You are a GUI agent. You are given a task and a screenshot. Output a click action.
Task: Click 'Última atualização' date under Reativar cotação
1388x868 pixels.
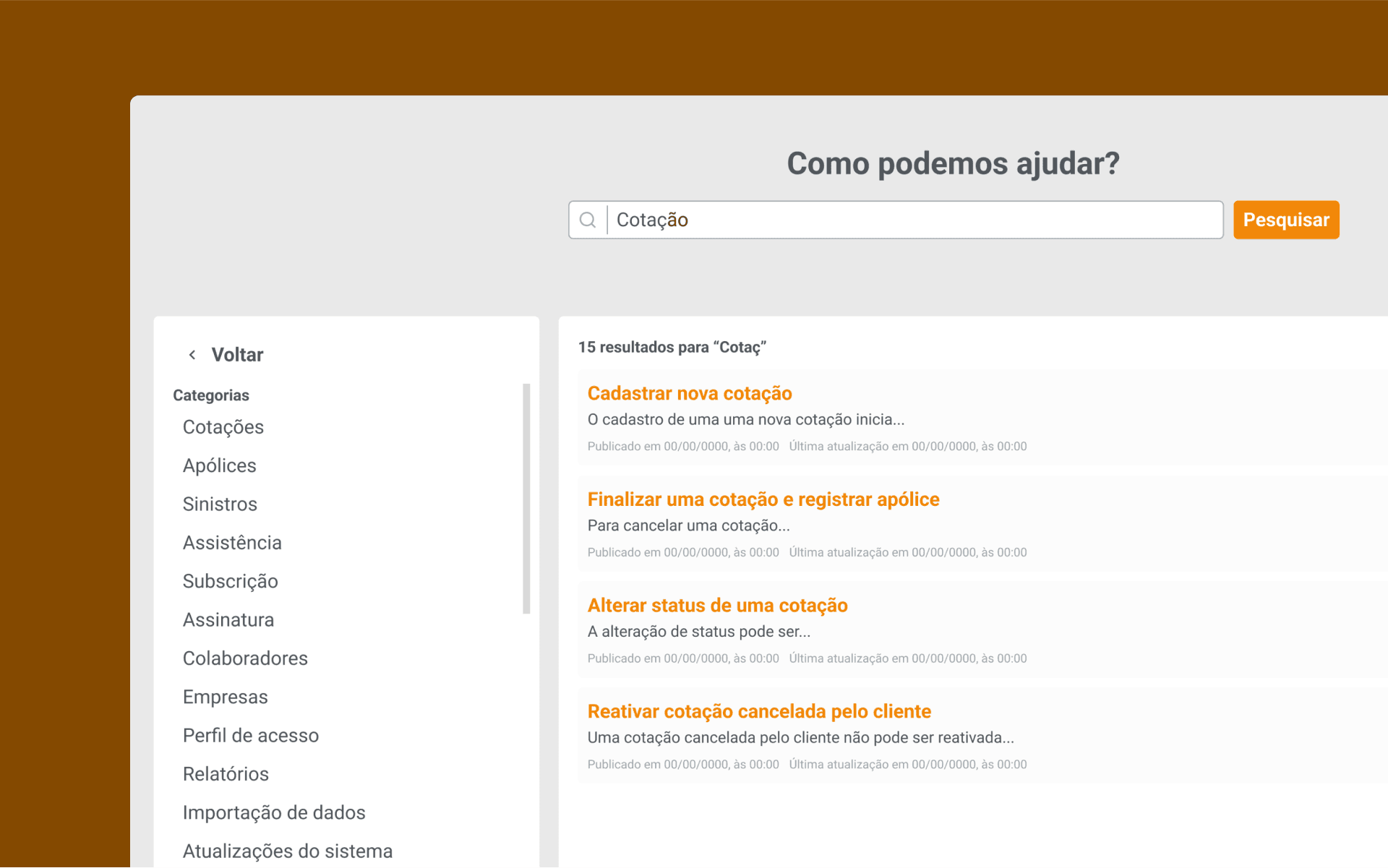(x=908, y=765)
